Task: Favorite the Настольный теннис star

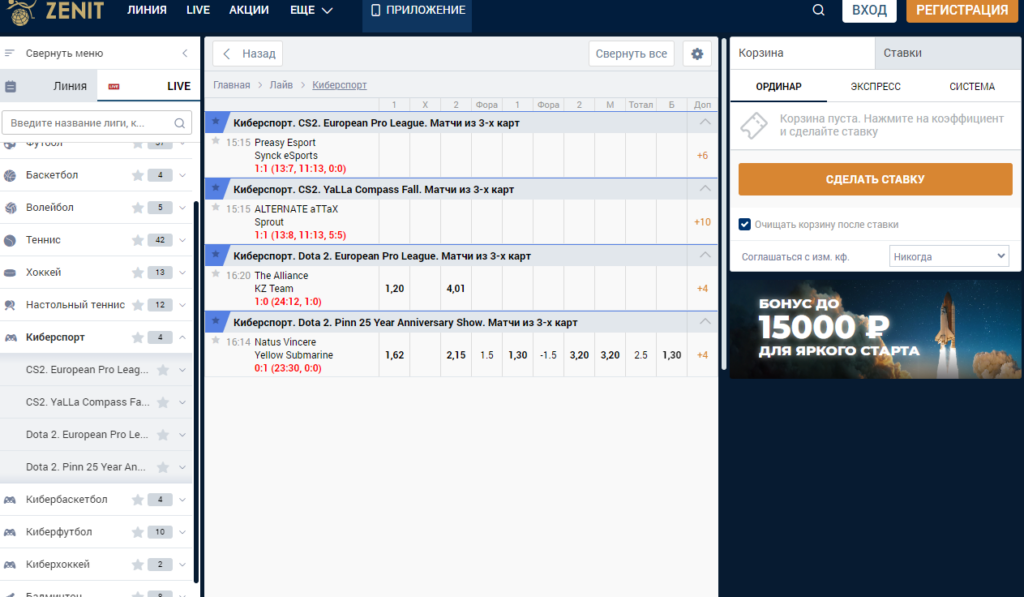Action: pyautogui.click(x=137, y=305)
